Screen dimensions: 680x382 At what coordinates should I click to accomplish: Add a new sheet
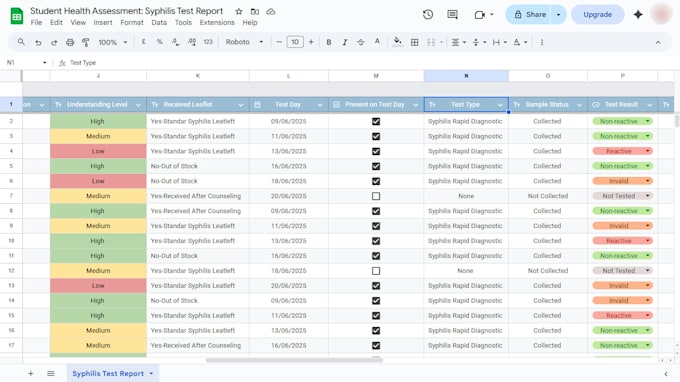(31, 373)
